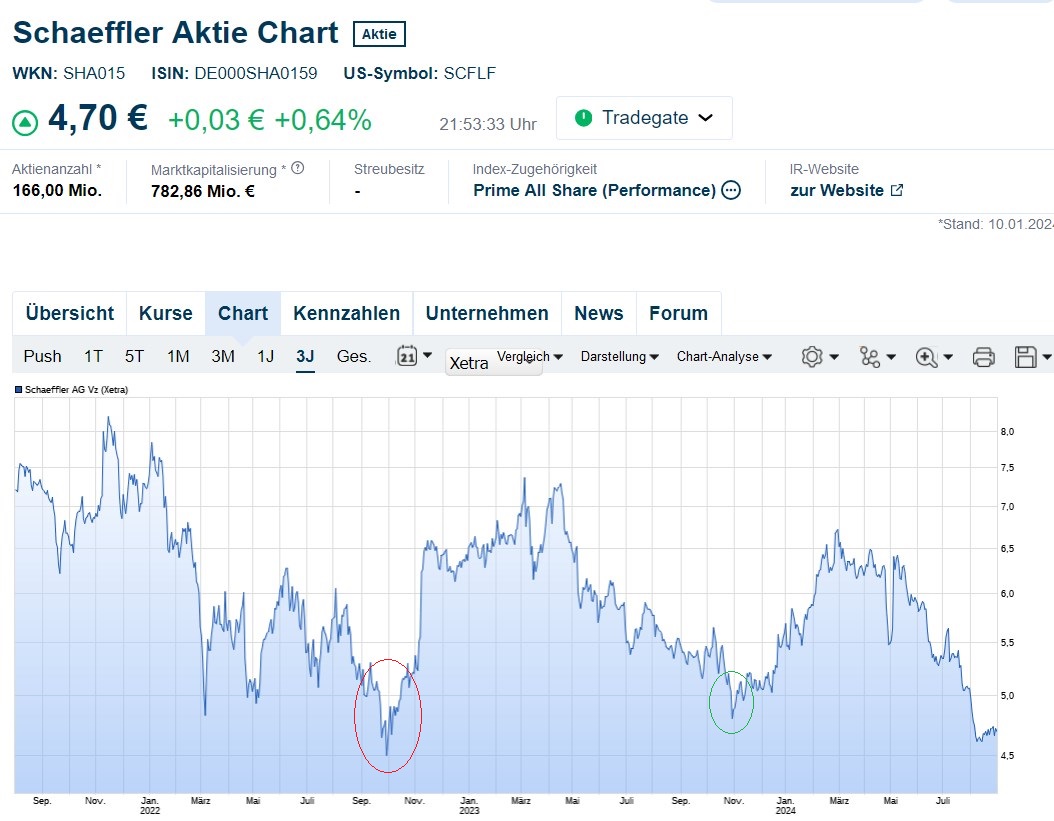Select the Ges. time range option
Image resolution: width=1054 pixels, height=821 pixels.
pos(352,356)
